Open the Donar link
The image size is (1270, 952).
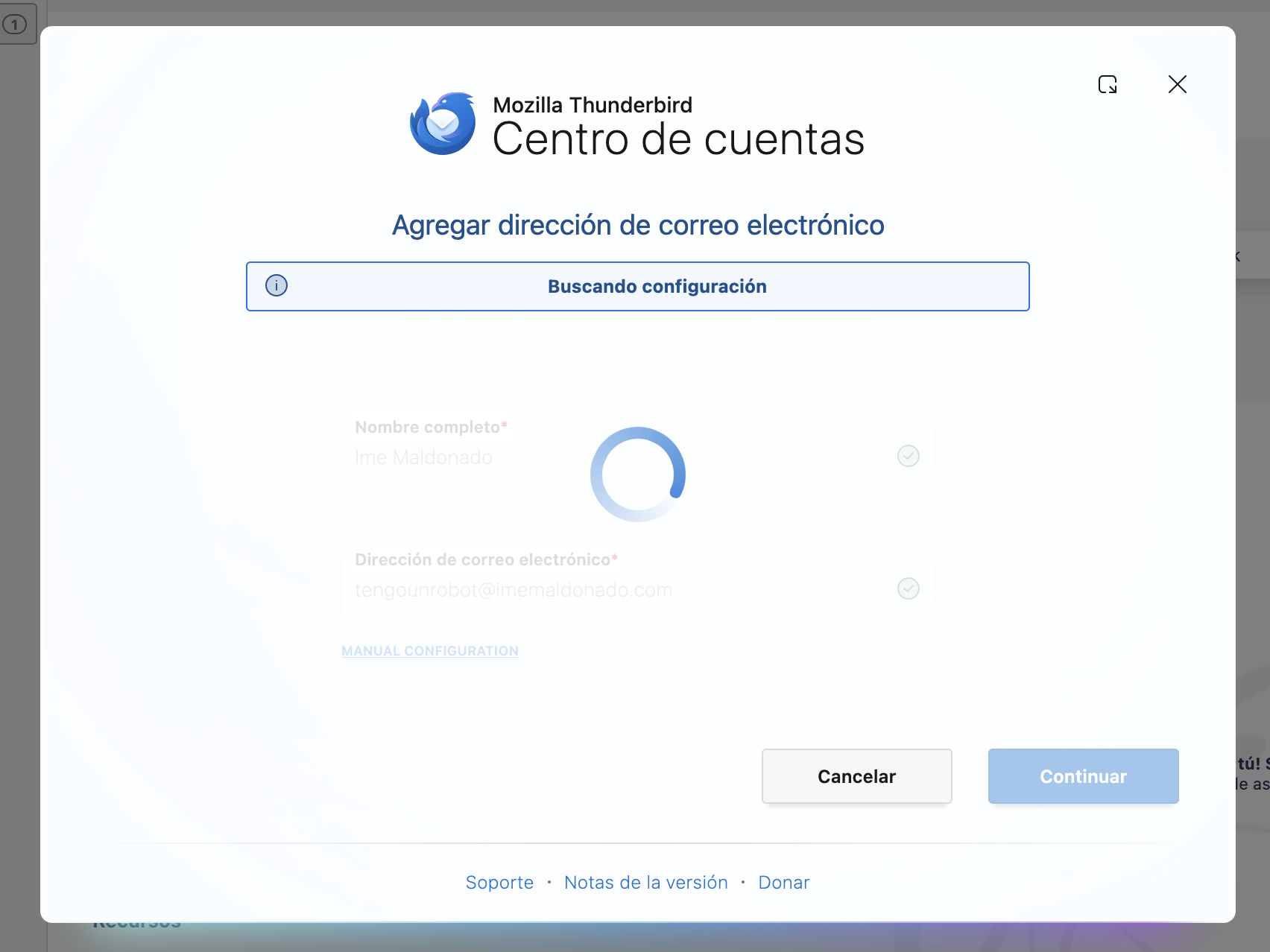click(x=783, y=882)
